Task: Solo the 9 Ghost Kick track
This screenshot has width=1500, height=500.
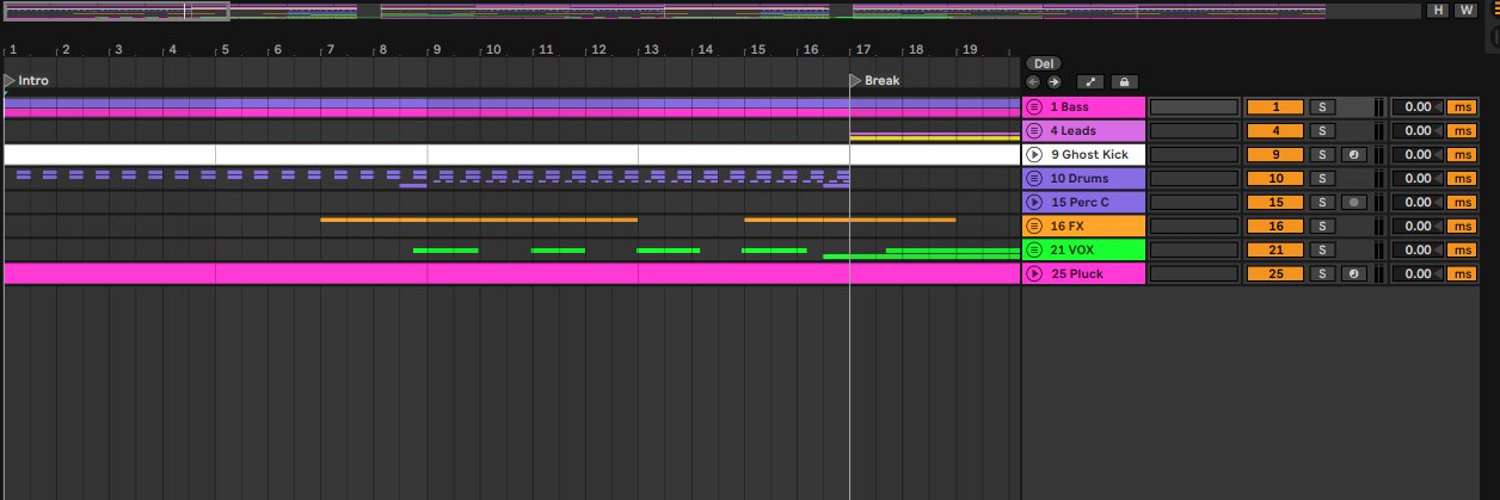Action: 1322,155
